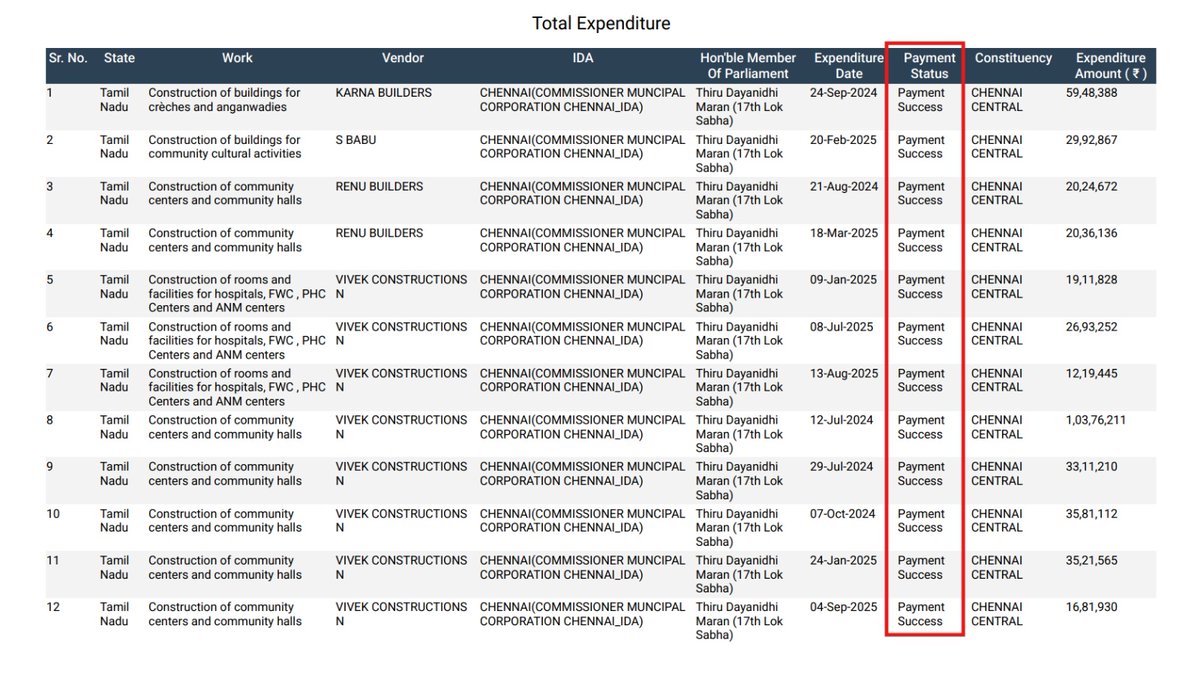Click the 'Expenditure Amount' column header
The width and height of the screenshot is (1200, 674).
point(1111,65)
